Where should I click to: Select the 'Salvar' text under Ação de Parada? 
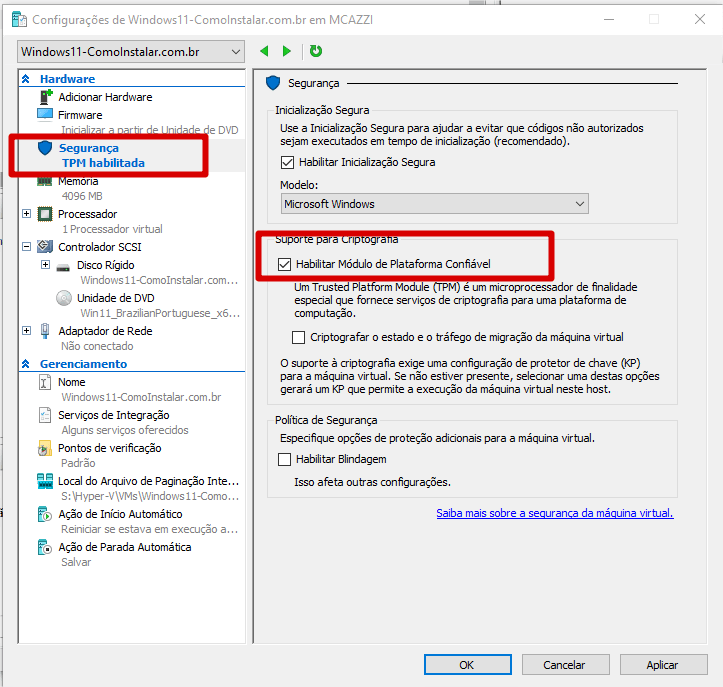click(76, 562)
